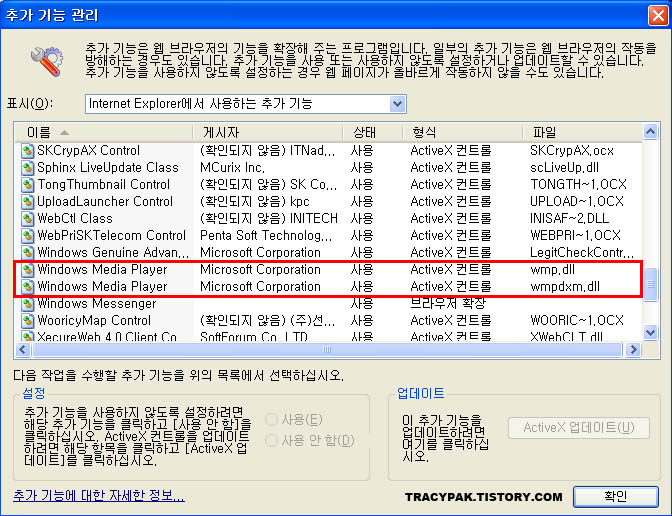Close the 추가 기능 관리 dialog

click(657, 15)
